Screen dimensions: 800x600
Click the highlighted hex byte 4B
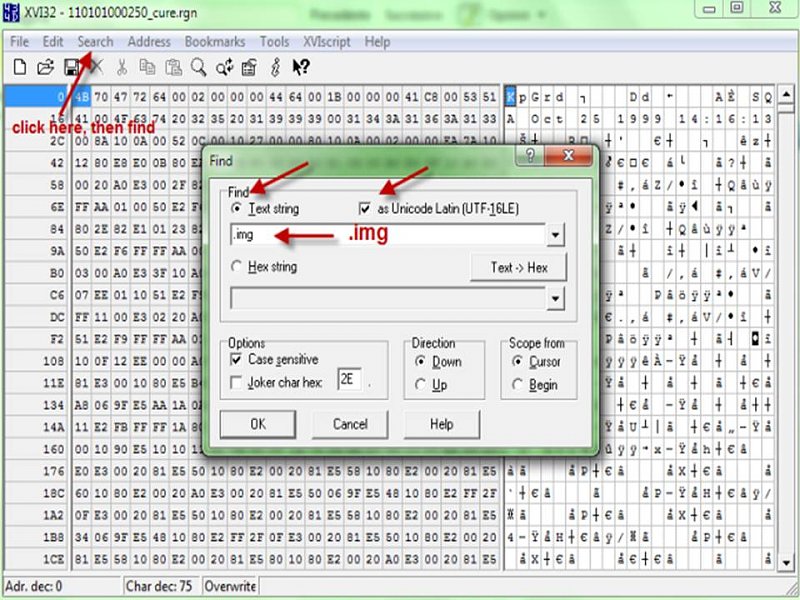coord(82,97)
